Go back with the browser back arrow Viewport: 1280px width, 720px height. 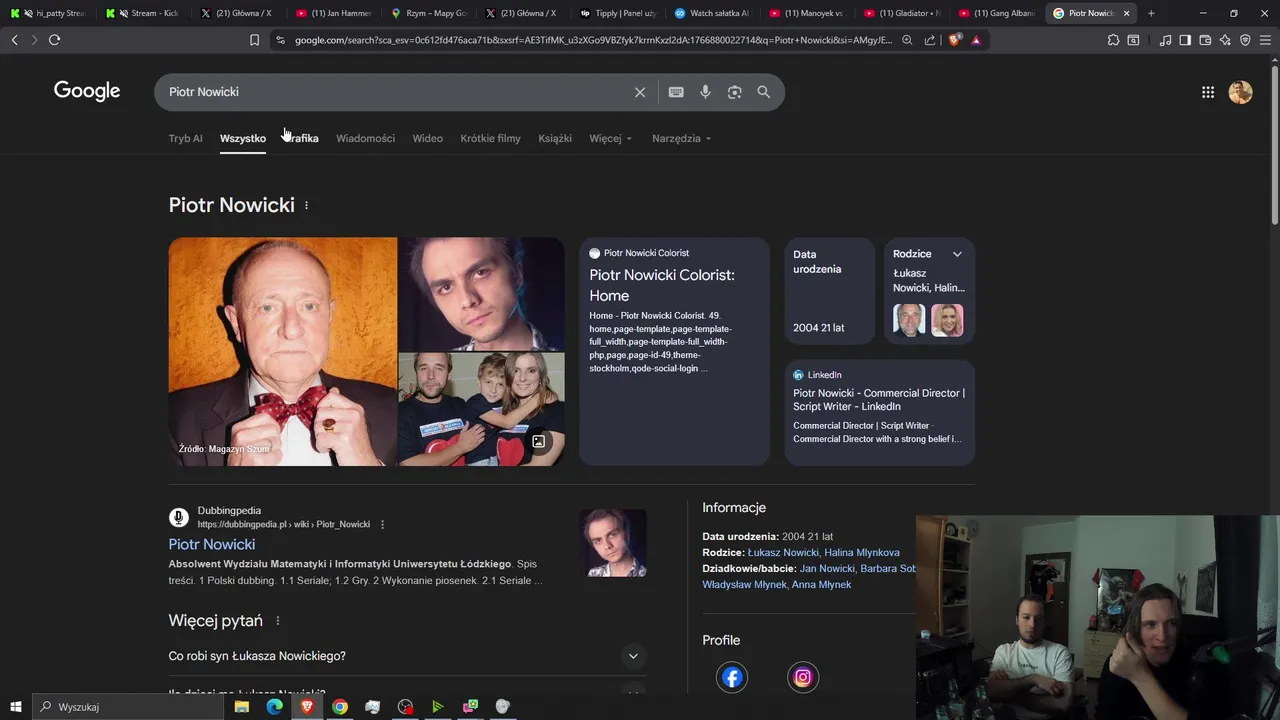(14, 40)
